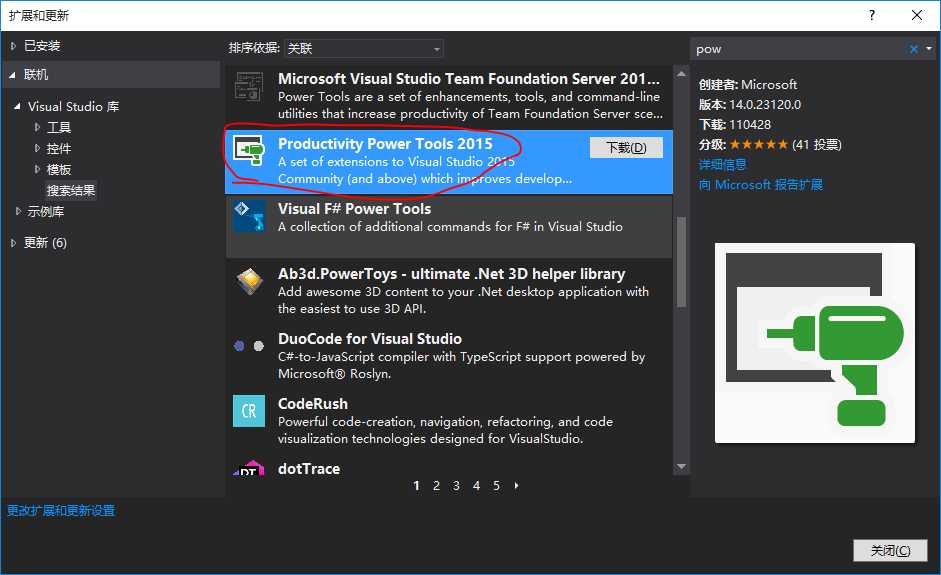Viewport: 941px width, 575px height.
Task: Close the 扩展和更新 dialog window
Action: [916, 15]
